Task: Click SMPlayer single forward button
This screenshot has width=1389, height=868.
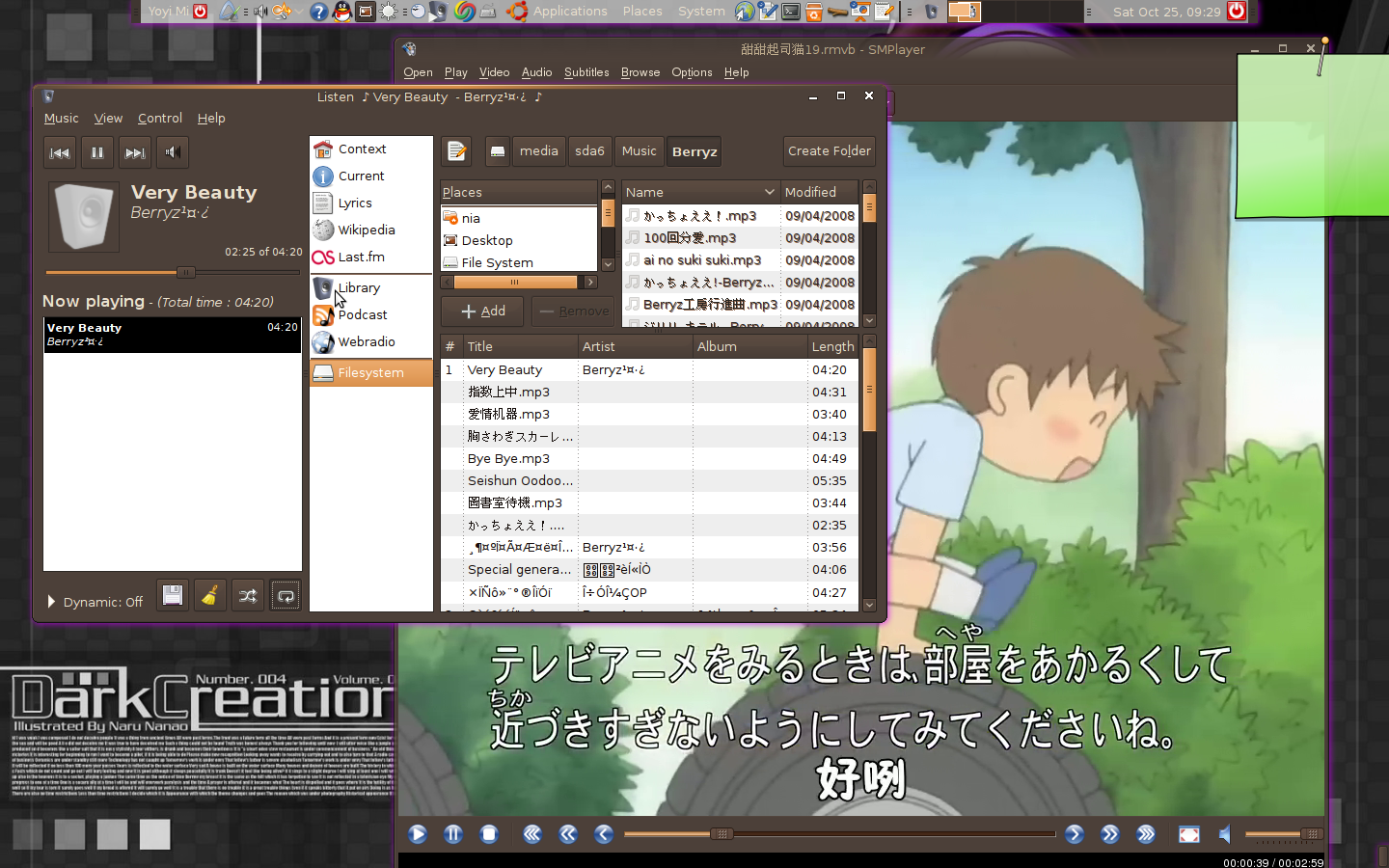Action: click(1075, 834)
